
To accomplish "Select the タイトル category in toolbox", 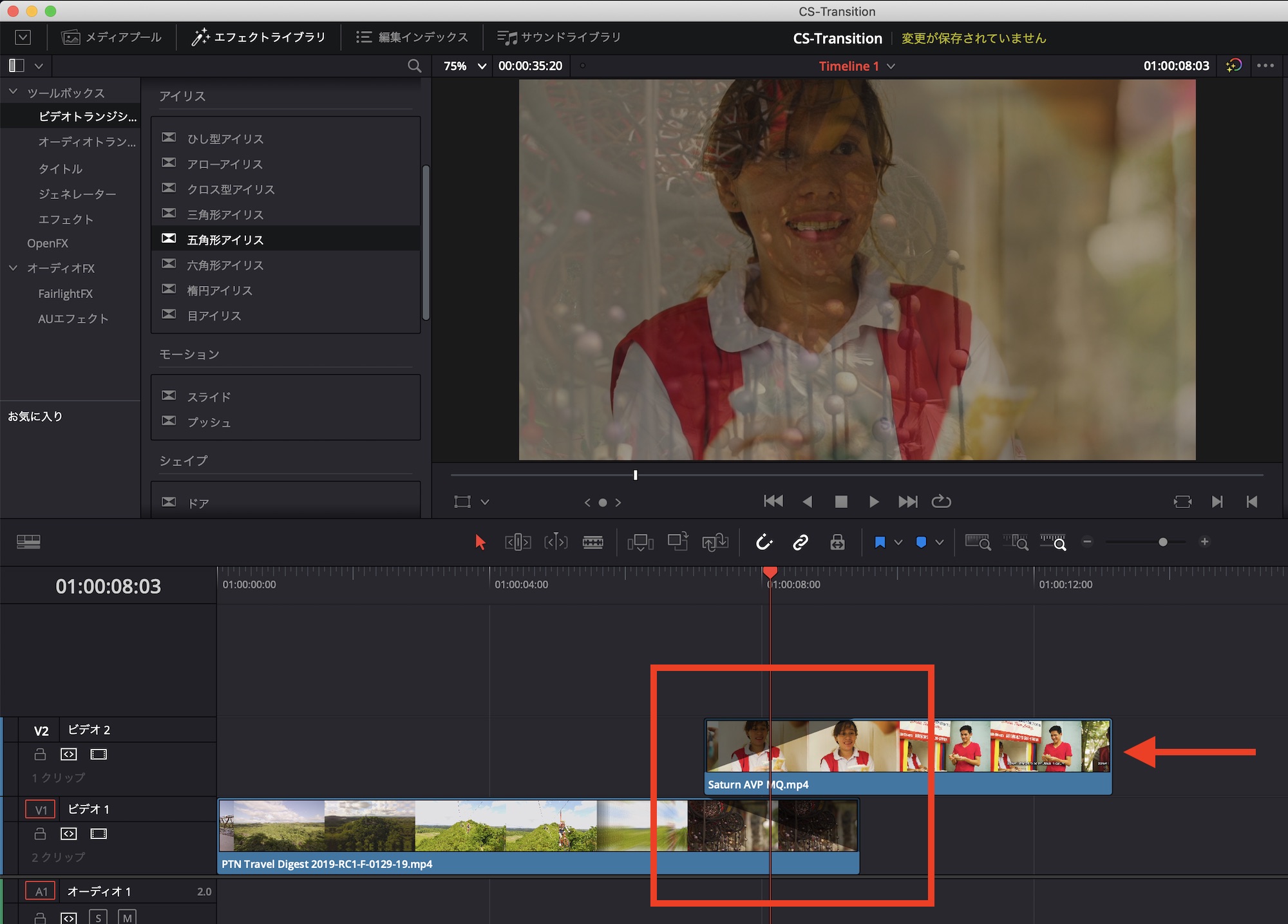I will tap(61, 169).
